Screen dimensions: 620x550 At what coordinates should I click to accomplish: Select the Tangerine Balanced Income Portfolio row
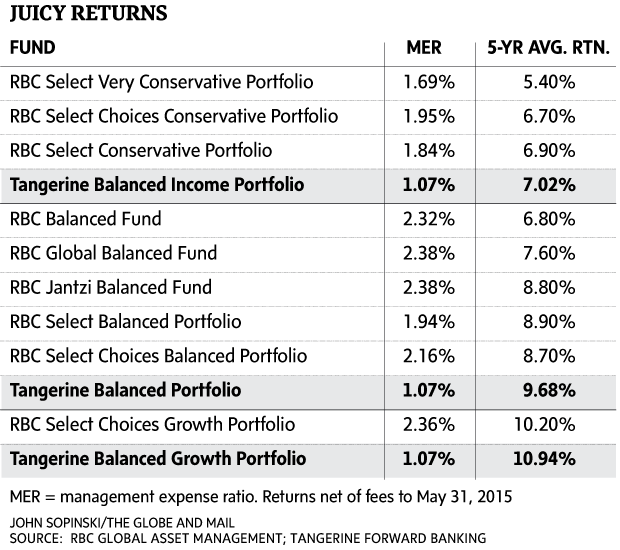click(x=156, y=185)
